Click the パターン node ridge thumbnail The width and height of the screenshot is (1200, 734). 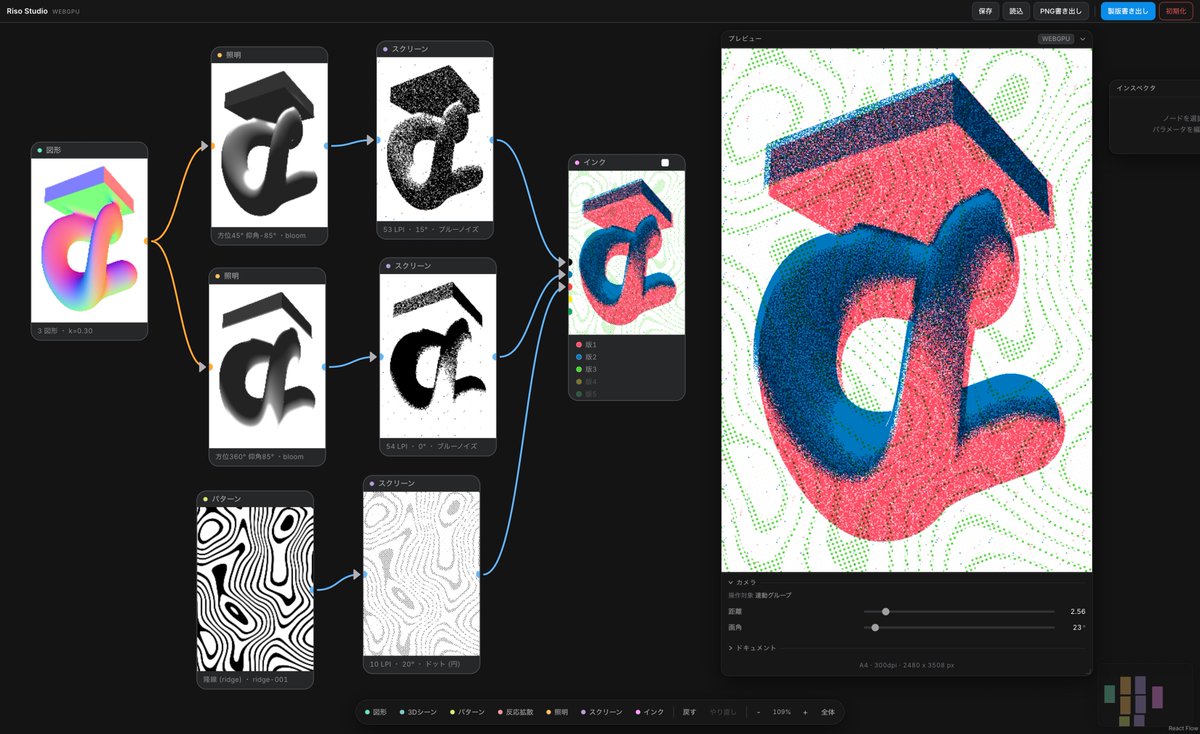tap(254, 589)
